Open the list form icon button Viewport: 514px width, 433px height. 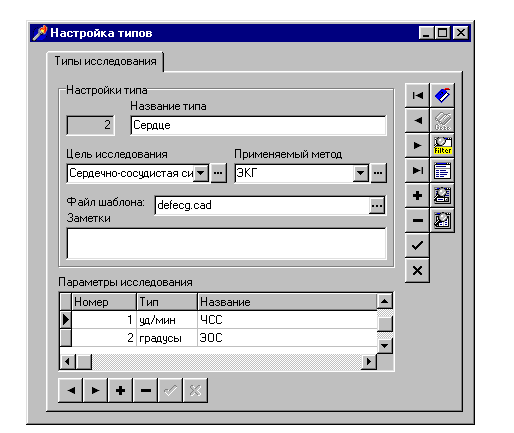[442, 170]
